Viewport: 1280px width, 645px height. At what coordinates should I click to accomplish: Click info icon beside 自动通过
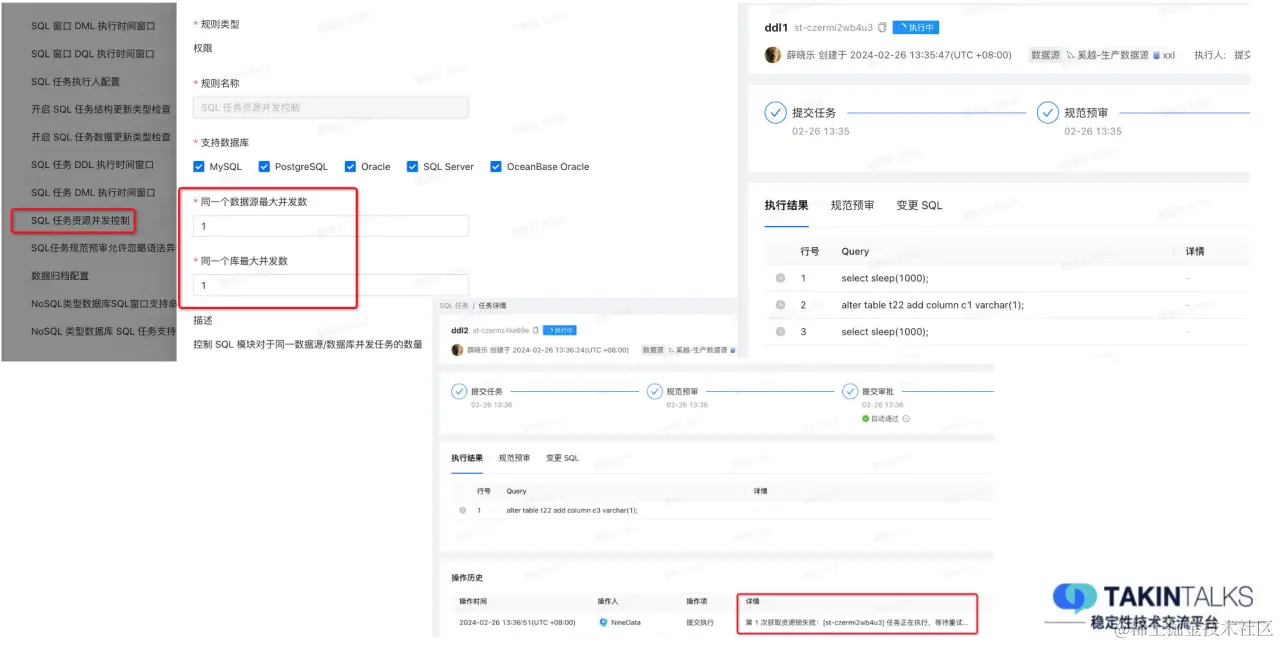pos(906,419)
